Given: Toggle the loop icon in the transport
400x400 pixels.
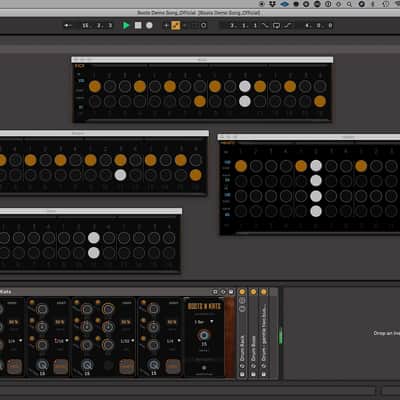Looking at the screenshot, I should (203, 26).
